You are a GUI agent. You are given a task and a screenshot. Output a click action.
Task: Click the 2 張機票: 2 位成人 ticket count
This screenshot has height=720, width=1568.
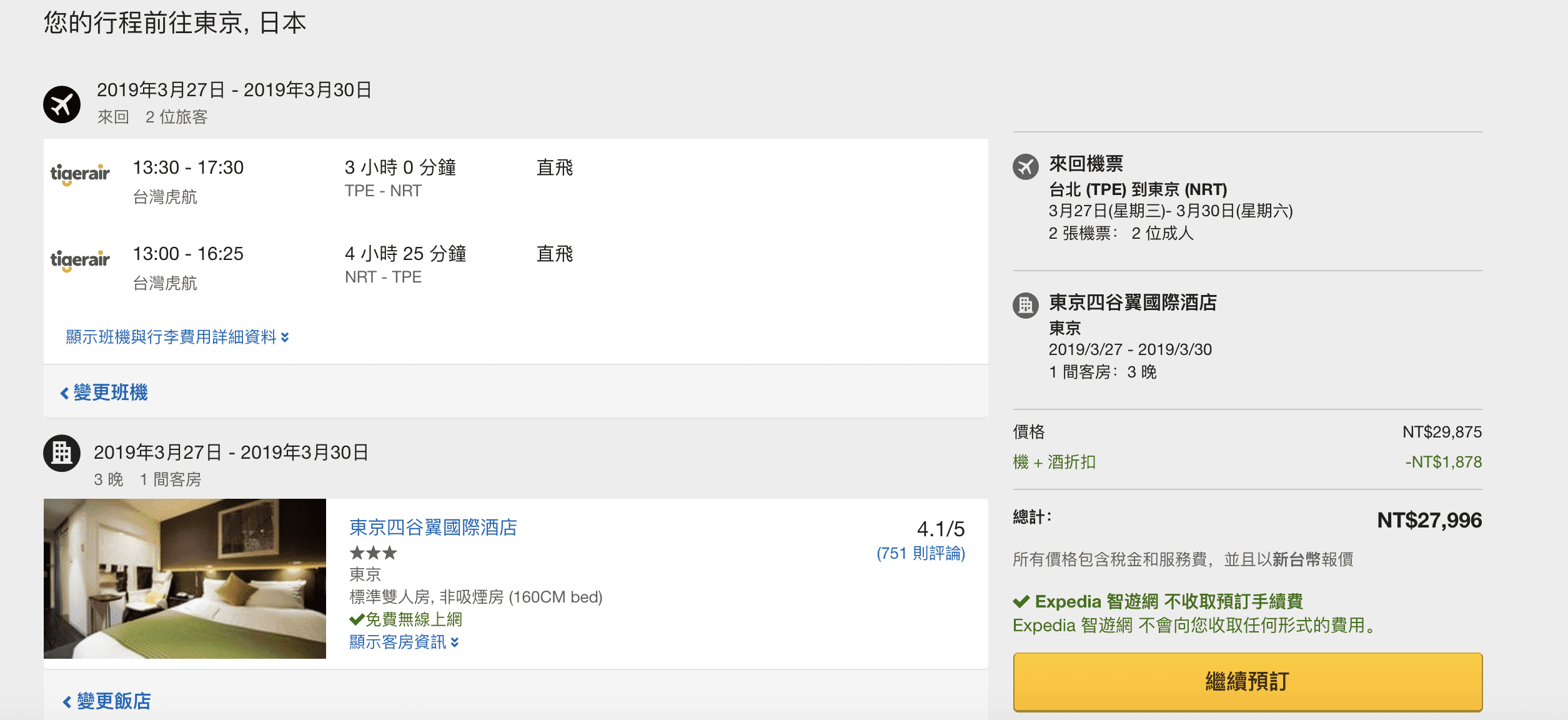coord(1121,233)
